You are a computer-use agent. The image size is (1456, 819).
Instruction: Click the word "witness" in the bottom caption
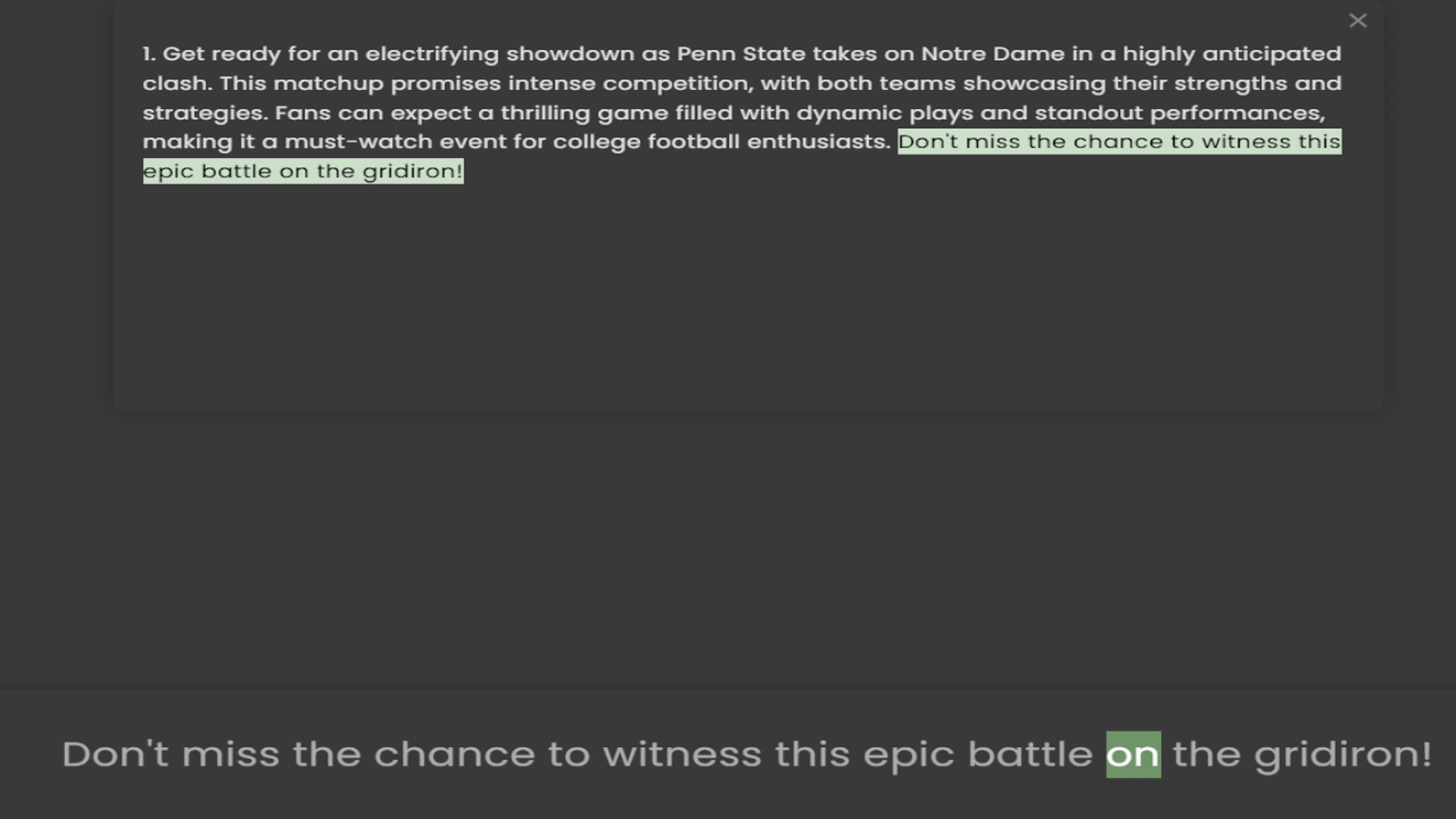point(682,755)
